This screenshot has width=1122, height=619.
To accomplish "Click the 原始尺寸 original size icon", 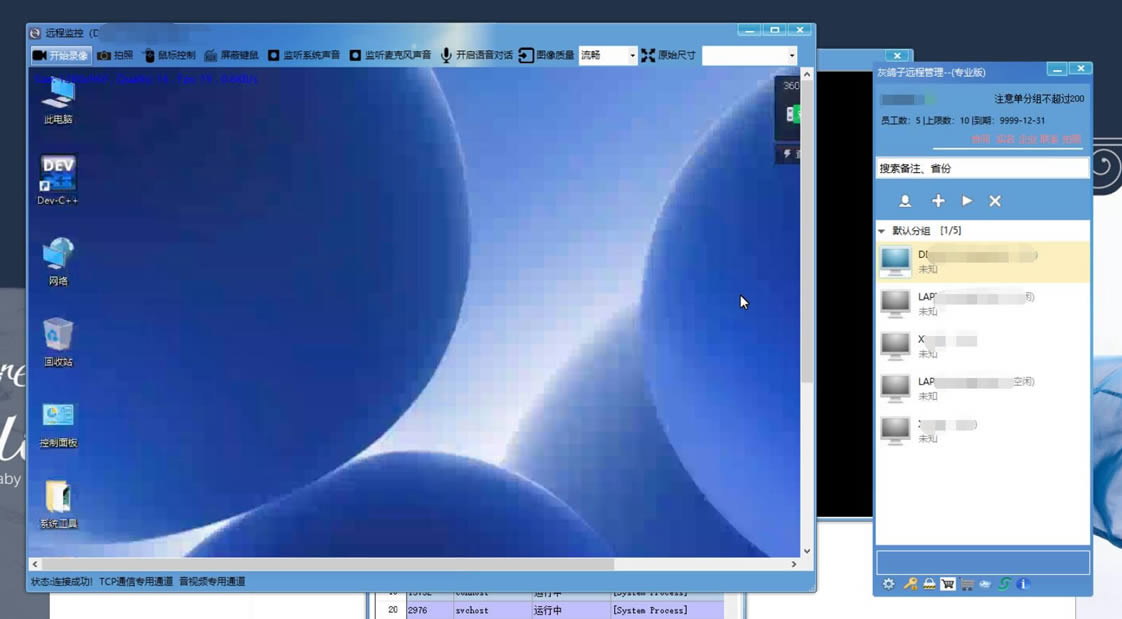I will coord(648,56).
